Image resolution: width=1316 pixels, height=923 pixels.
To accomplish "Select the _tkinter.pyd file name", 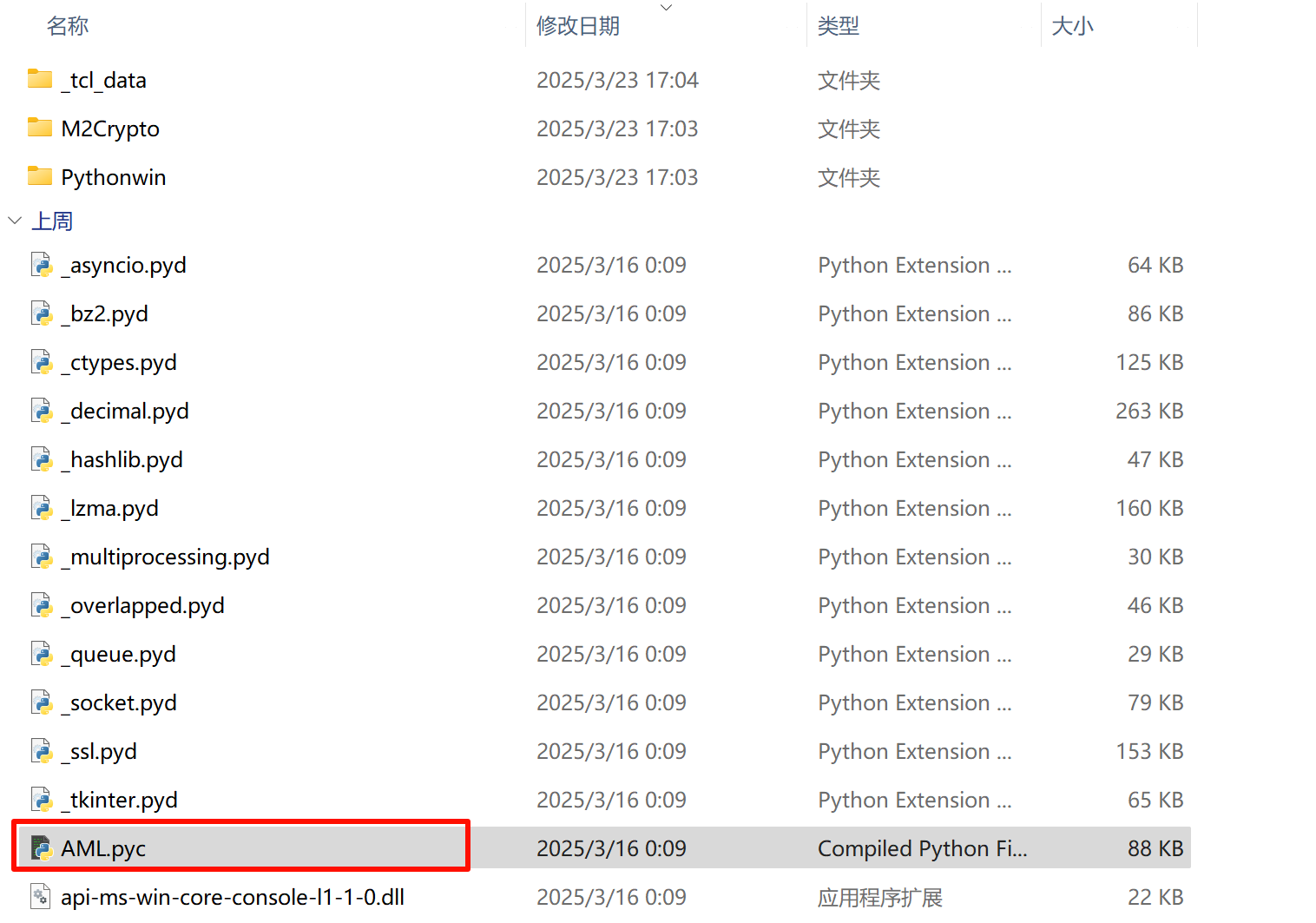I will coord(120,800).
